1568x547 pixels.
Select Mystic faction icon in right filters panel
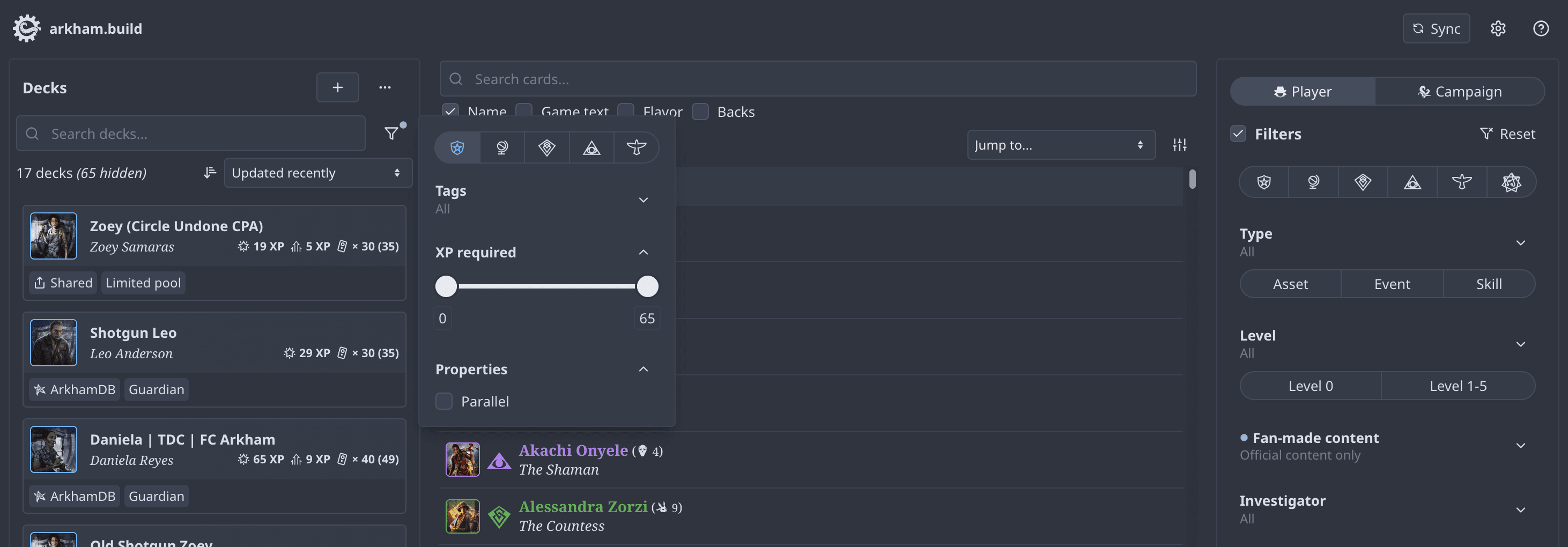tap(1411, 182)
